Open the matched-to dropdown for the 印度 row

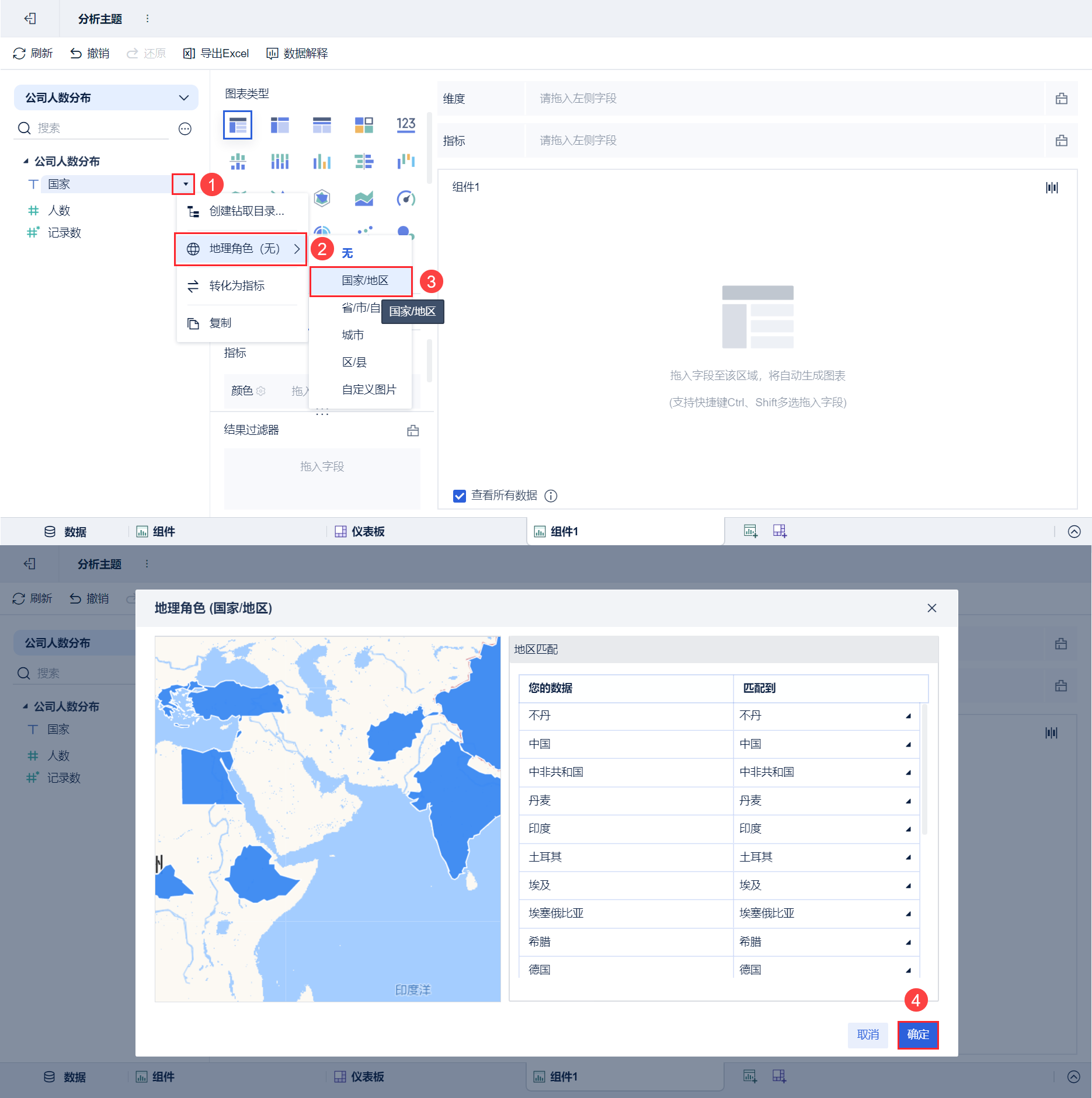coord(908,829)
